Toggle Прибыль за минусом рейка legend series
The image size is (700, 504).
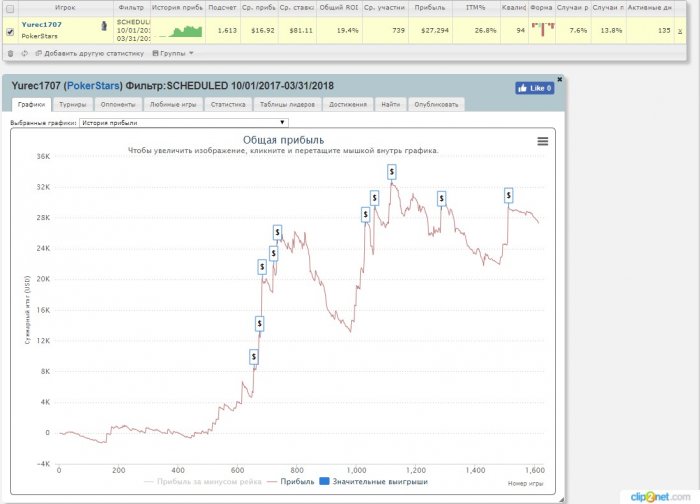pos(203,482)
